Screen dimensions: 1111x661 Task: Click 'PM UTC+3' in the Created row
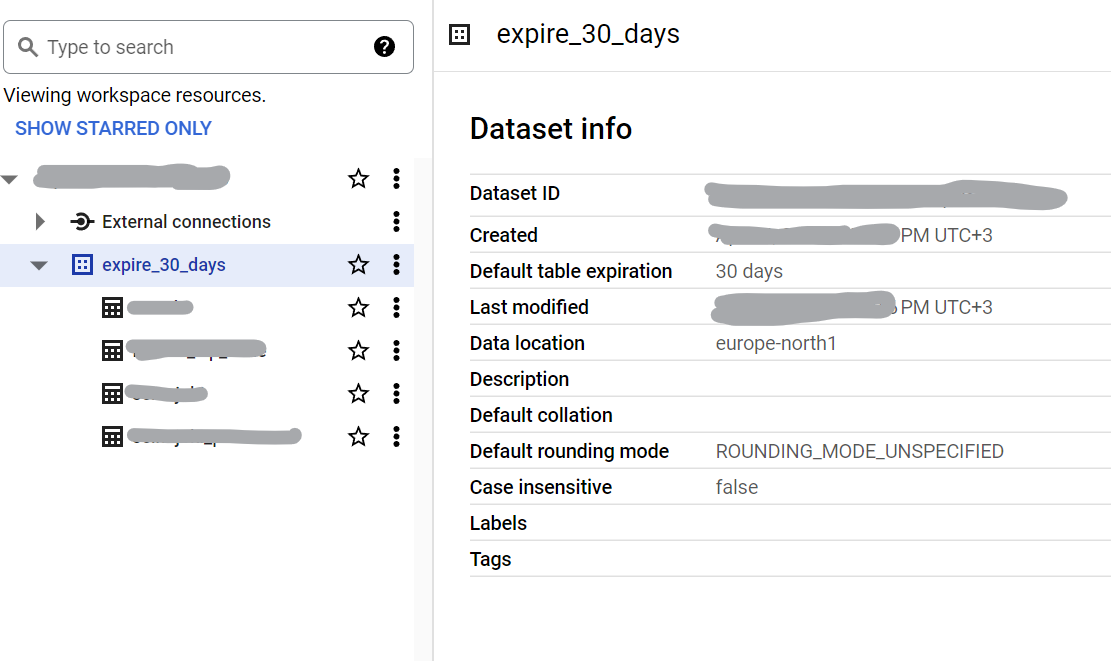pyautogui.click(x=947, y=235)
